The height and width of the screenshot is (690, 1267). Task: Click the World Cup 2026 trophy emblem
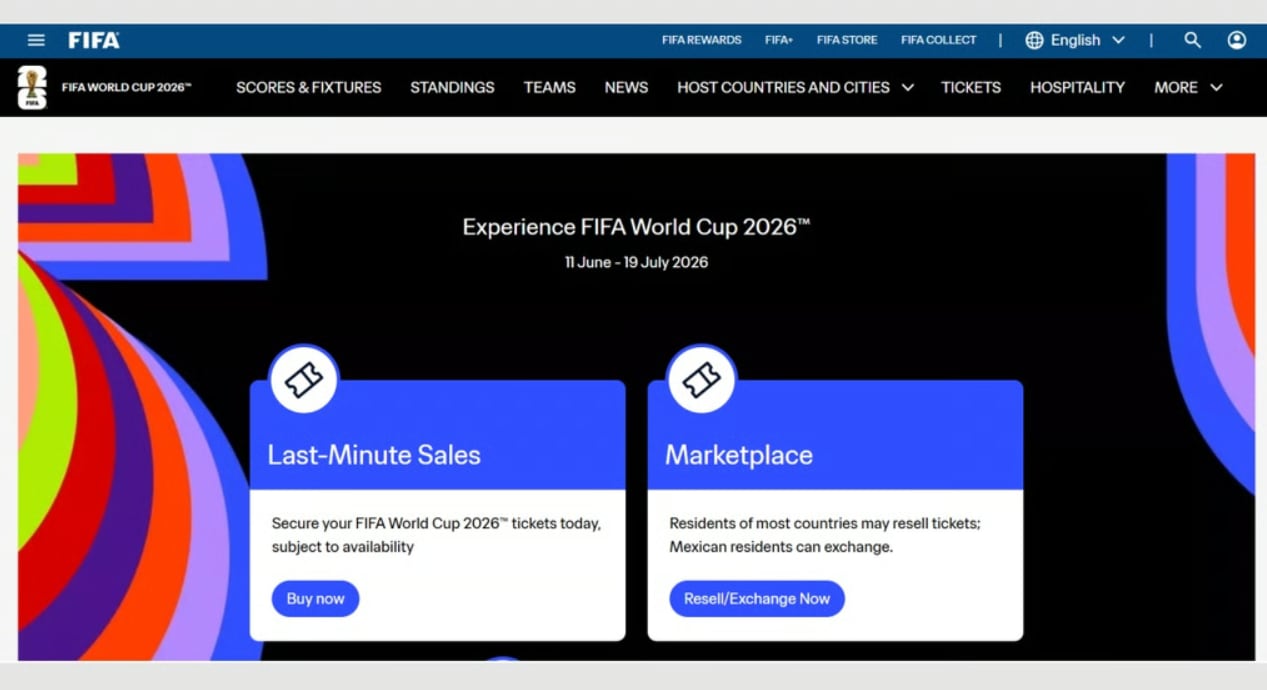click(32, 87)
